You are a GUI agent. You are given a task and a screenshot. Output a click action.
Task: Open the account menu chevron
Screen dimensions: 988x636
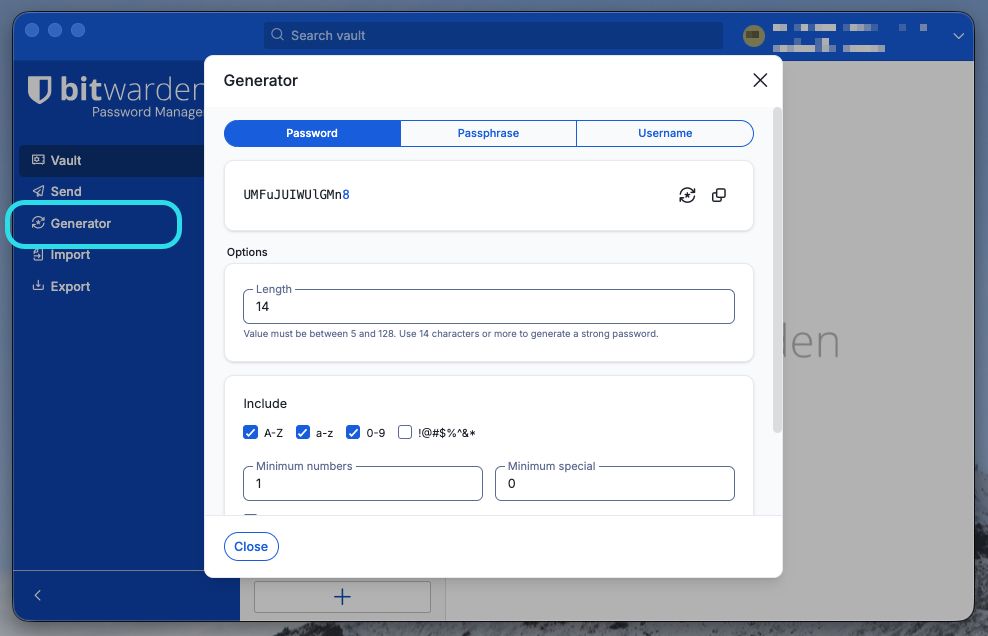(x=957, y=36)
